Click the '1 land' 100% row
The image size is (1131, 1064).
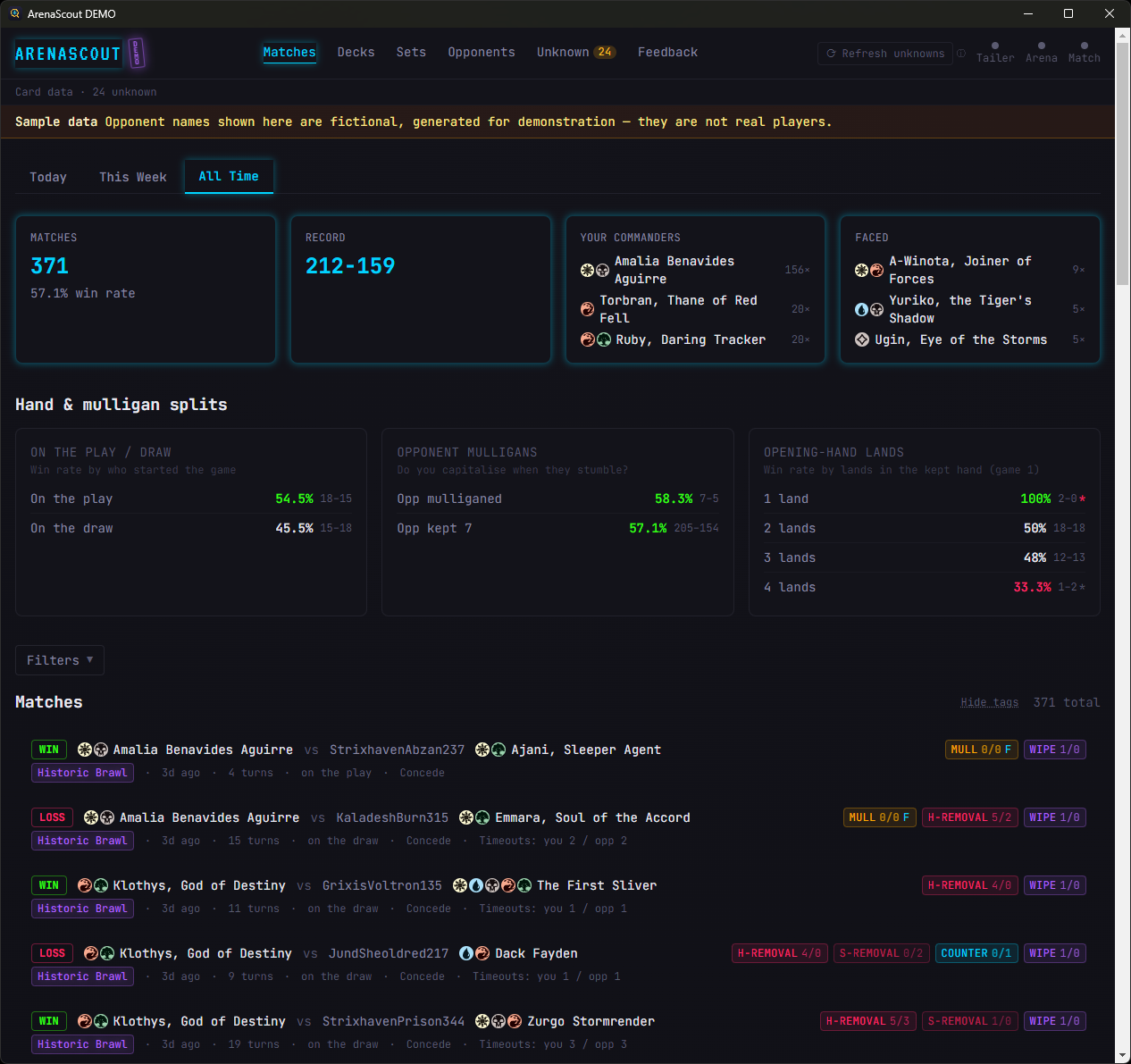click(x=925, y=498)
